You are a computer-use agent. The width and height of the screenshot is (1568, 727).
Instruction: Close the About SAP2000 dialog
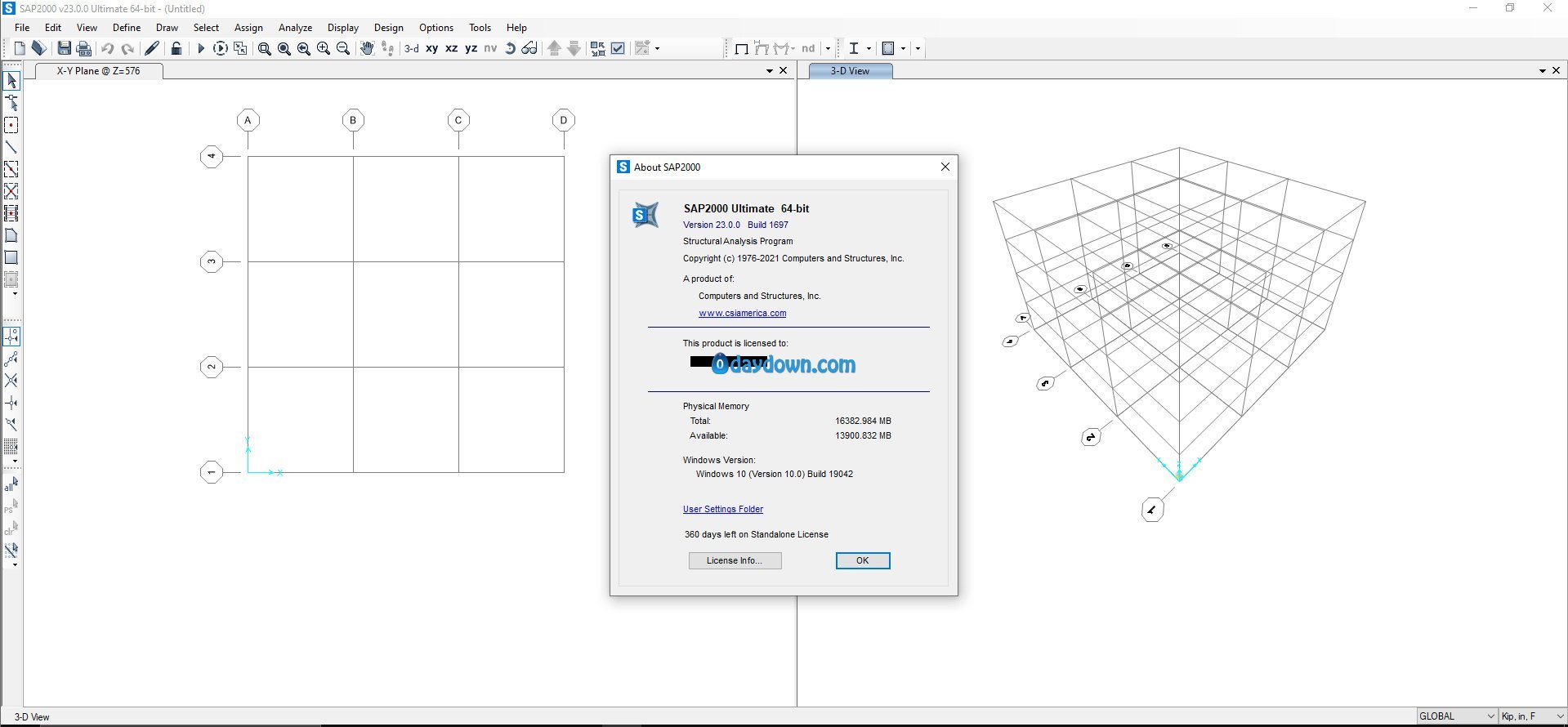(x=945, y=167)
